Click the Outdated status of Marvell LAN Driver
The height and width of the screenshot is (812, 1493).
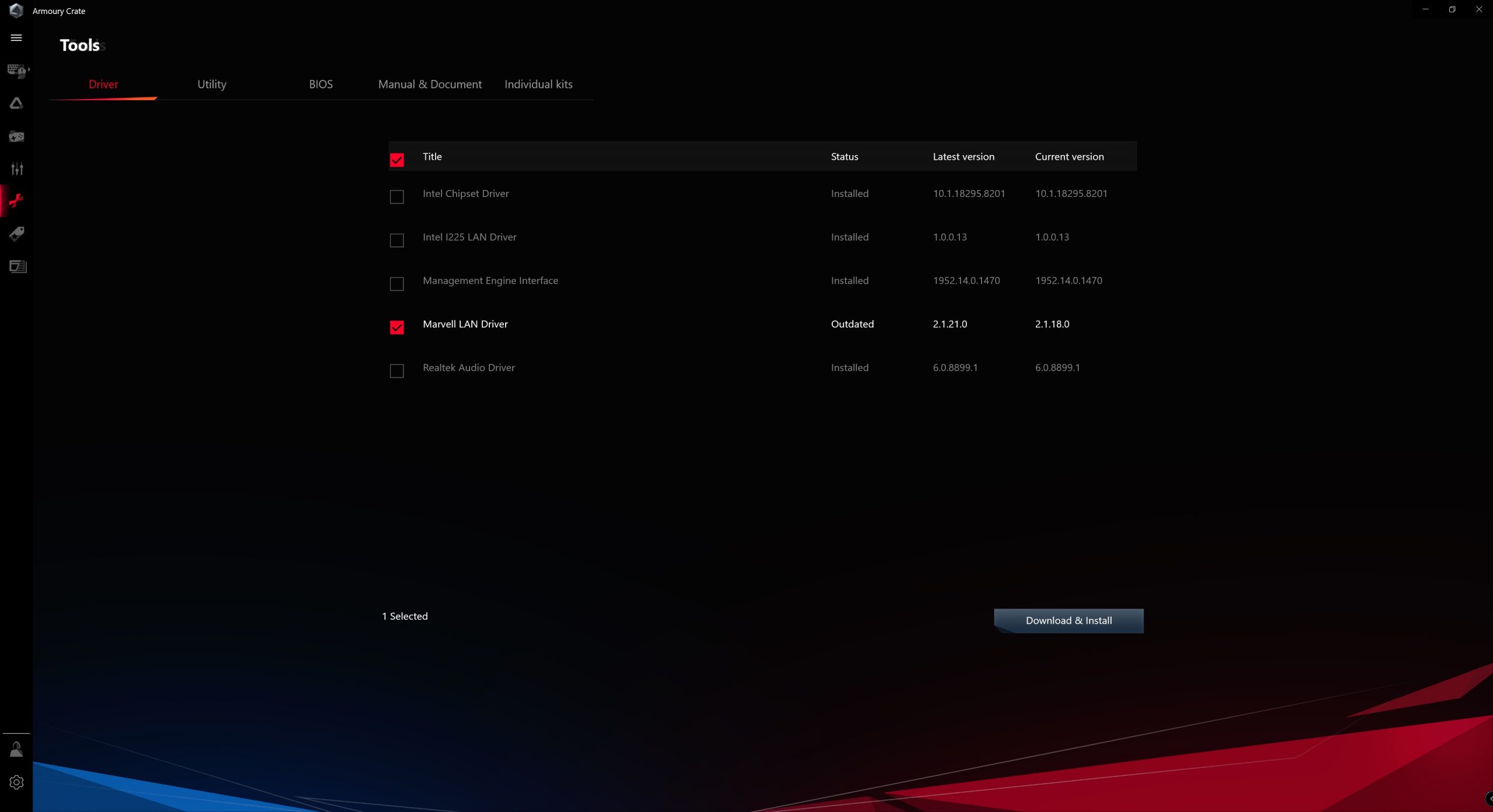tap(852, 324)
